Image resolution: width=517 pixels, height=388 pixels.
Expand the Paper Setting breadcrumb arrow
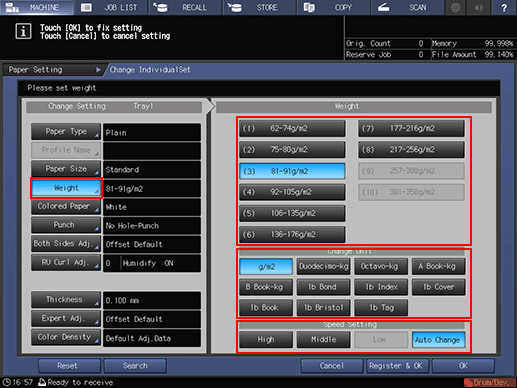point(98,70)
